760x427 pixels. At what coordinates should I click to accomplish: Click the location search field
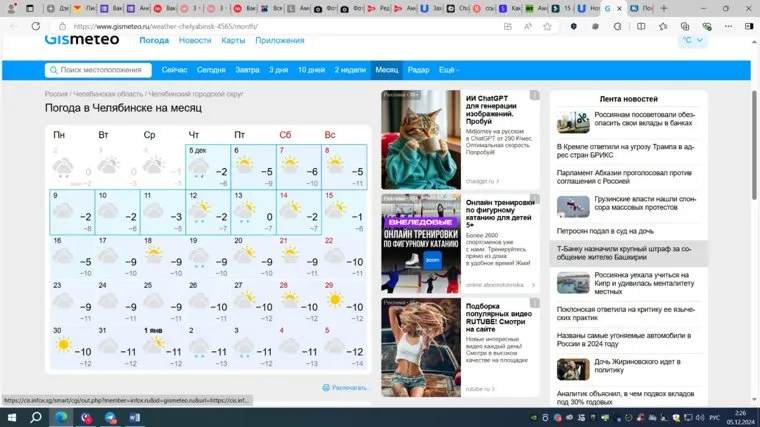[x=100, y=70]
